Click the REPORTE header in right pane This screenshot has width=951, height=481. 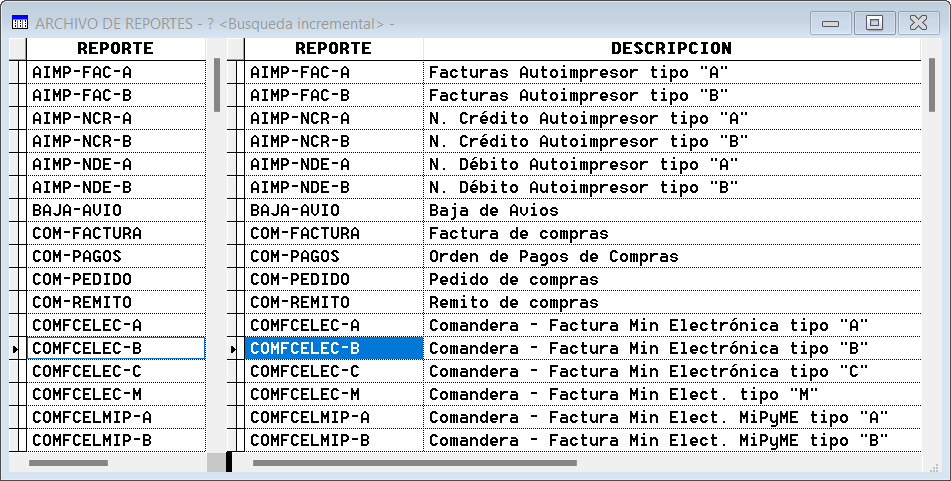click(333, 49)
